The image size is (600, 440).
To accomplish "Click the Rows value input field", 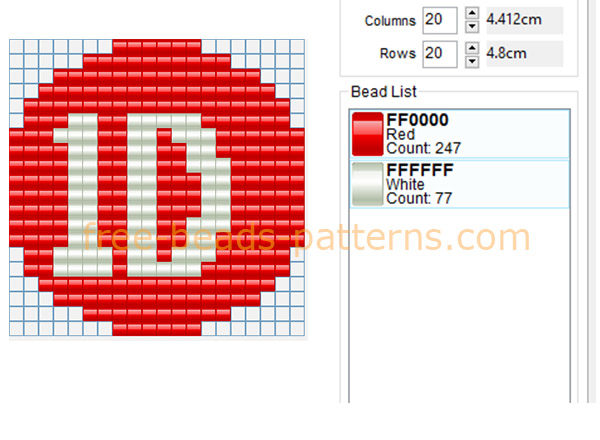I will point(440,54).
